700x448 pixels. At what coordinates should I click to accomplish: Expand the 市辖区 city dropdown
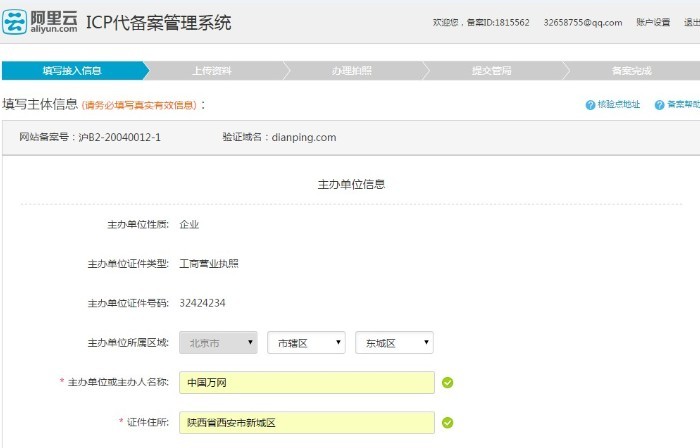click(306, 343)
